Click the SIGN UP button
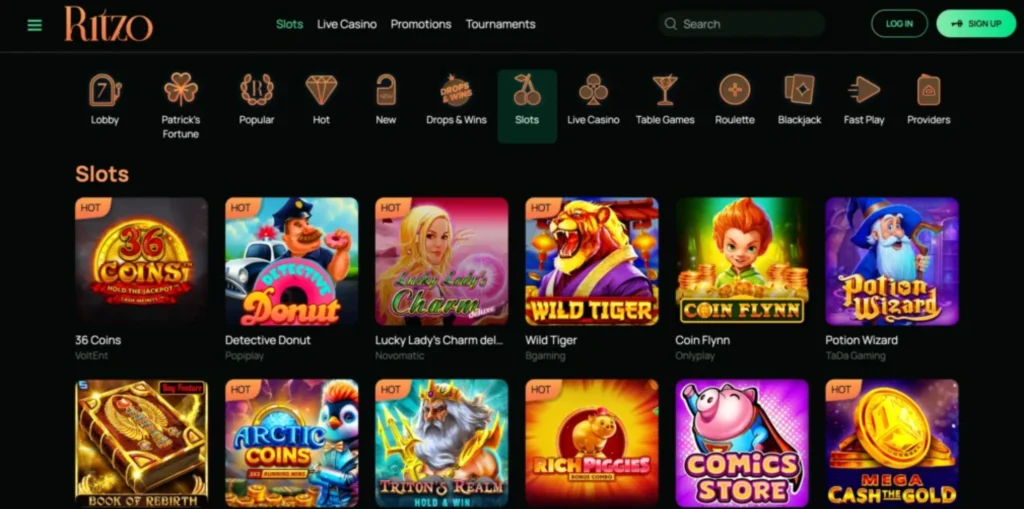The height and width of the screenshot is (509, 1024). point(976,24)
